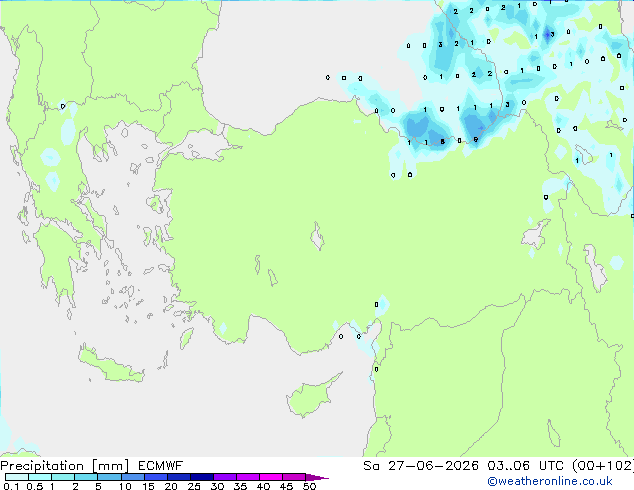Click the legend value '25'
634x490 pixels.
pos(194,486)
